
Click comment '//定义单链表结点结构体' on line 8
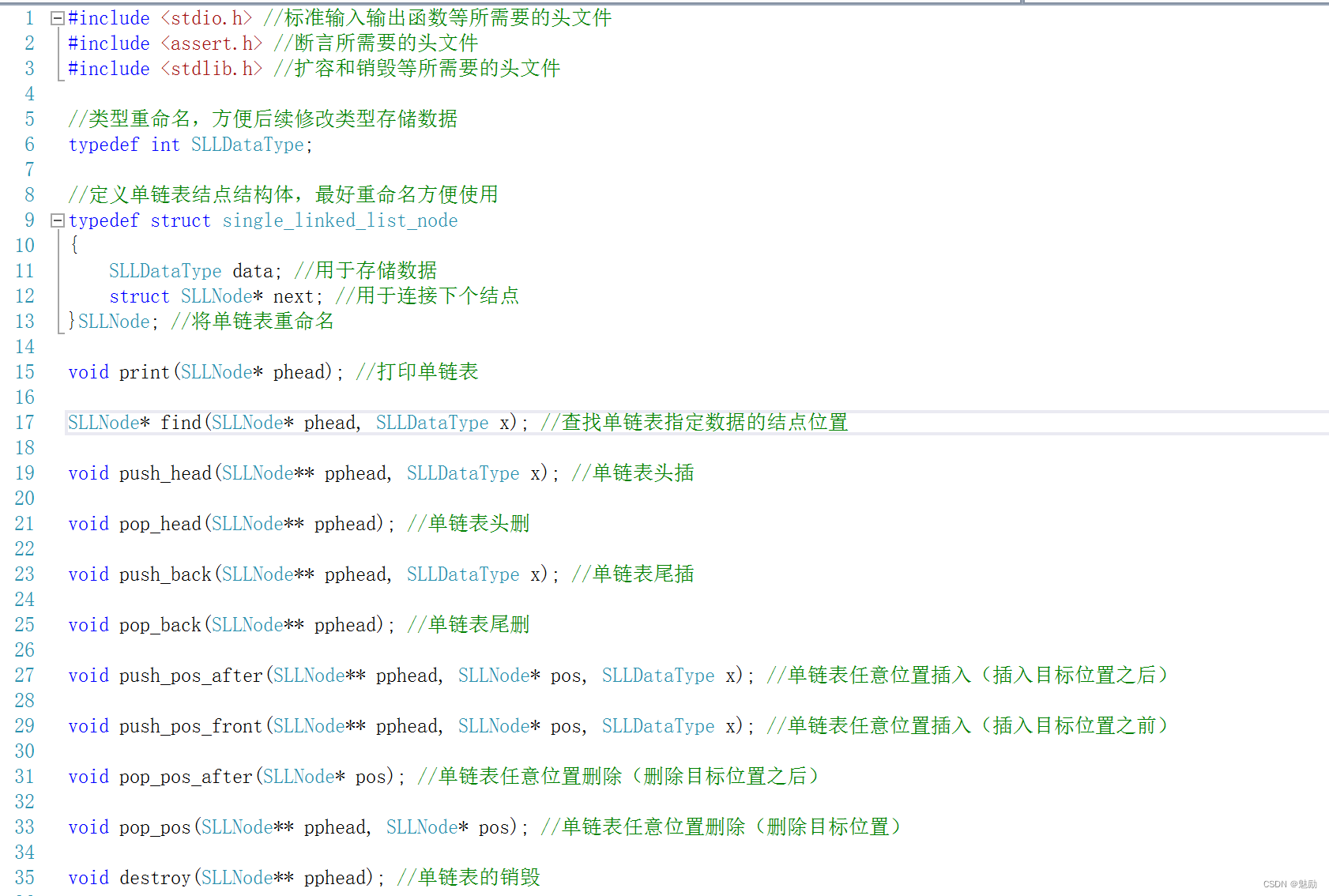(181, 195)
